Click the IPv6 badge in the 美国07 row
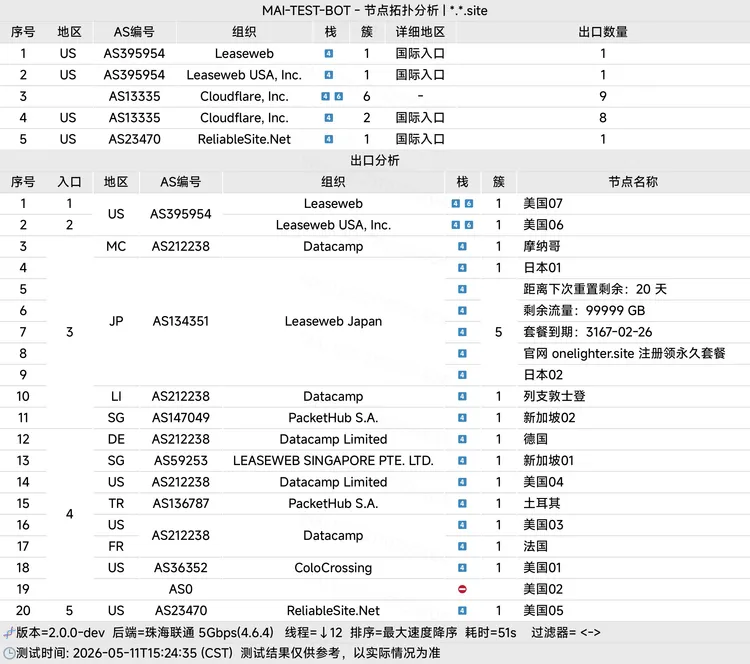 [x=469, y=203]
